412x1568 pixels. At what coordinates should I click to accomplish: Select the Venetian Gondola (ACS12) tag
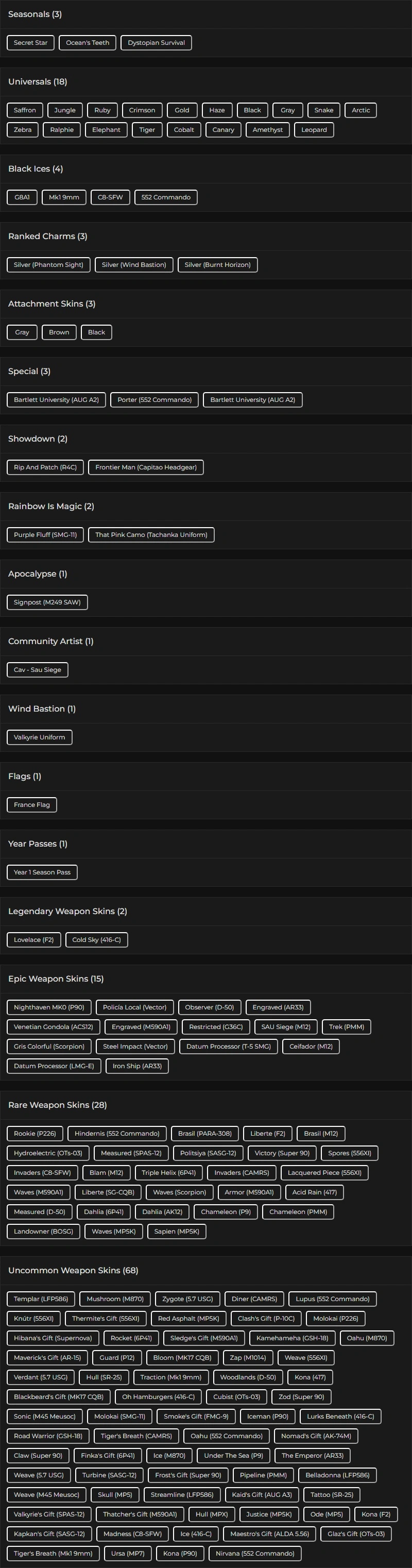tap(54, 1027)
